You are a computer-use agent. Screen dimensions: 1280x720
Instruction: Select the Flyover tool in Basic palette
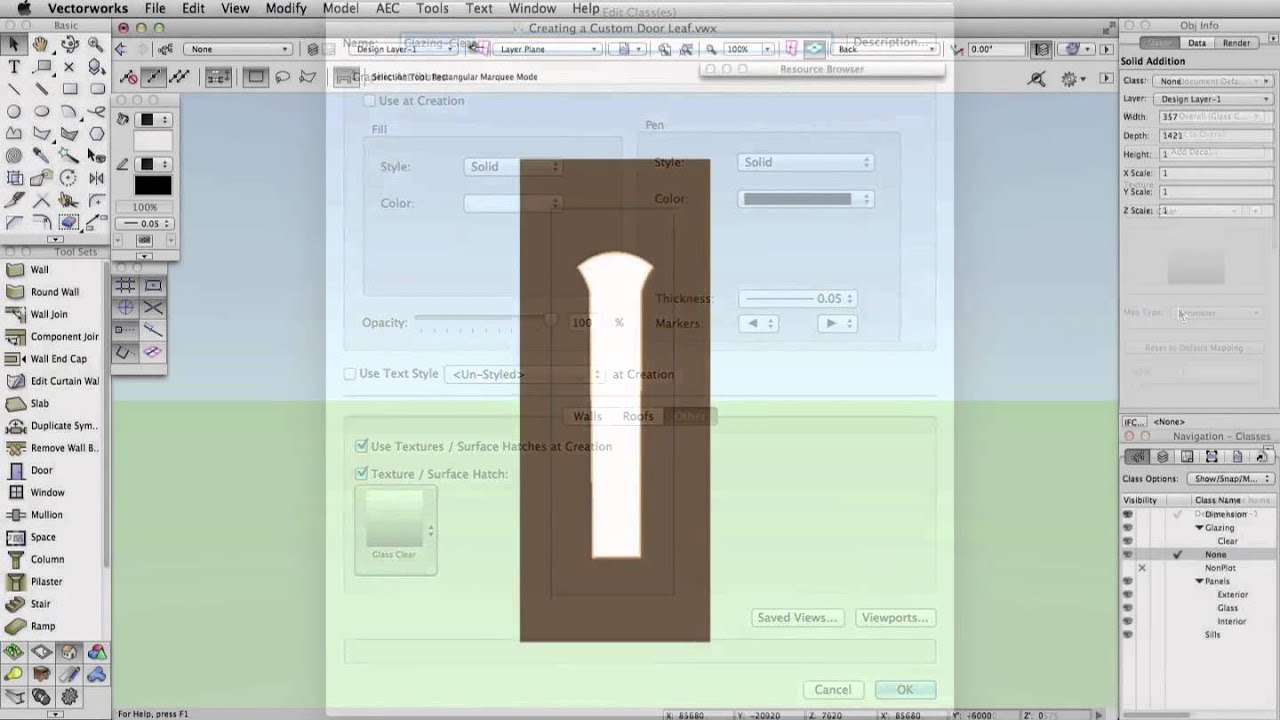[69, 44]
